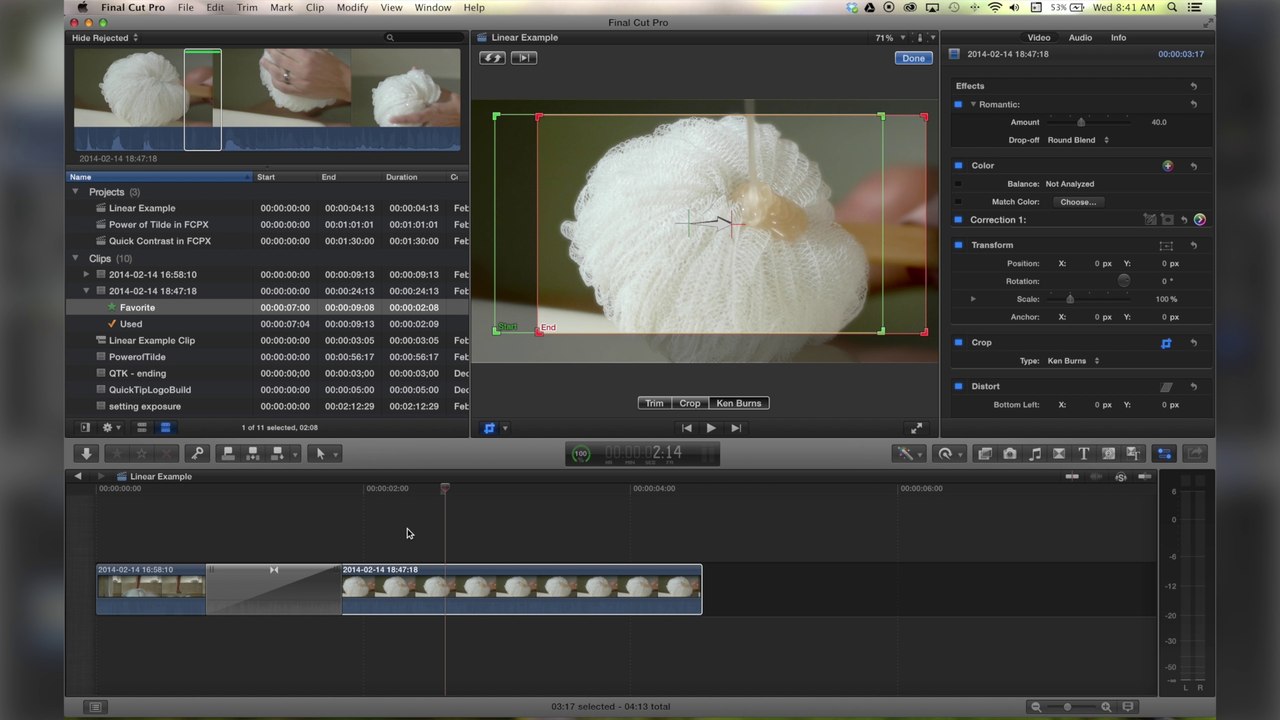Open the File menu
The image size is (1280, 720).
186,8
